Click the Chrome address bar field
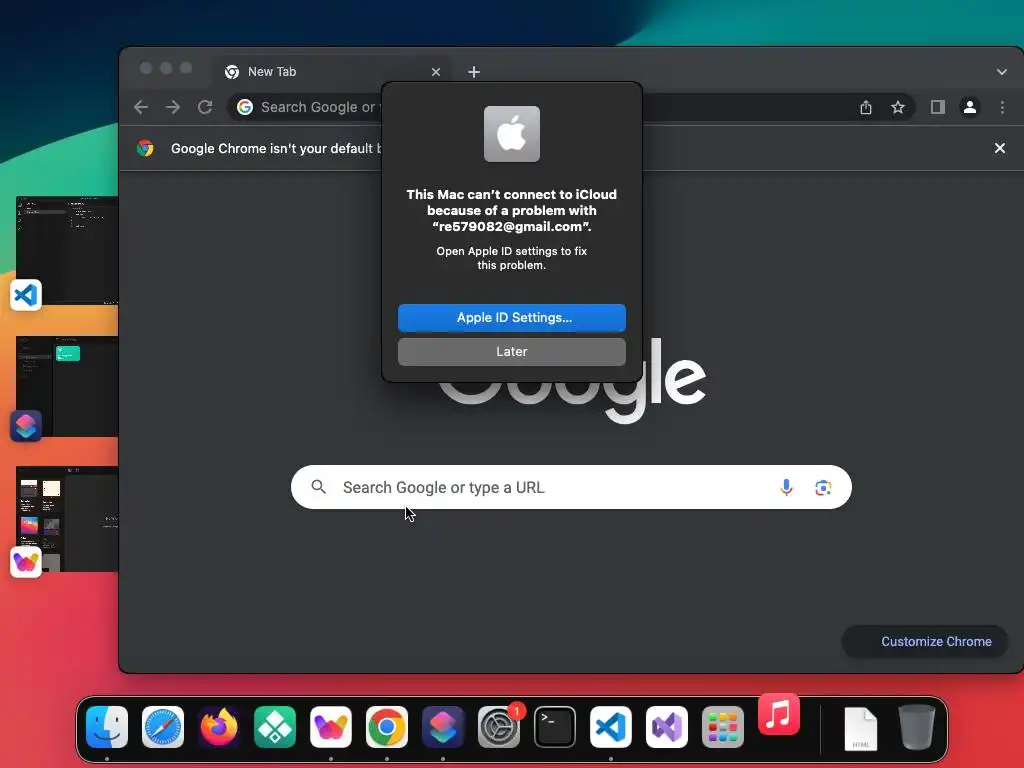1024x768 pixels. [571, 107]
